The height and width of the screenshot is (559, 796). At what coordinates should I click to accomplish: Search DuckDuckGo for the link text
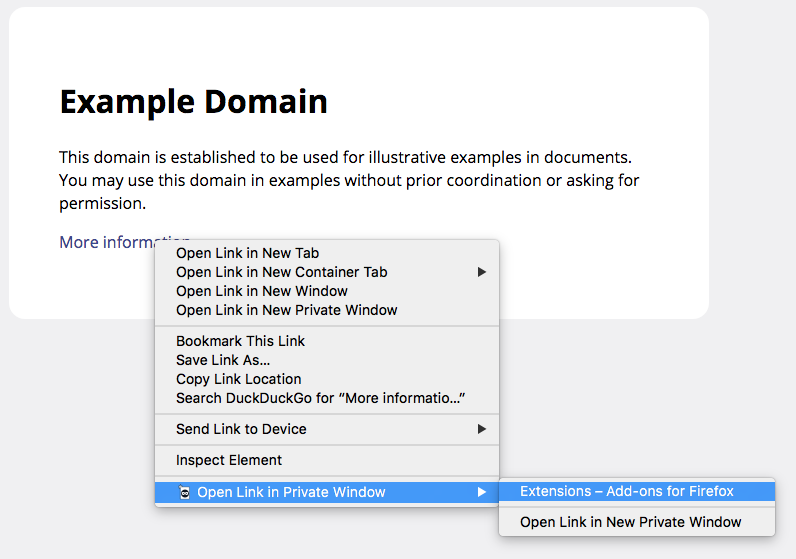(320, 398)
